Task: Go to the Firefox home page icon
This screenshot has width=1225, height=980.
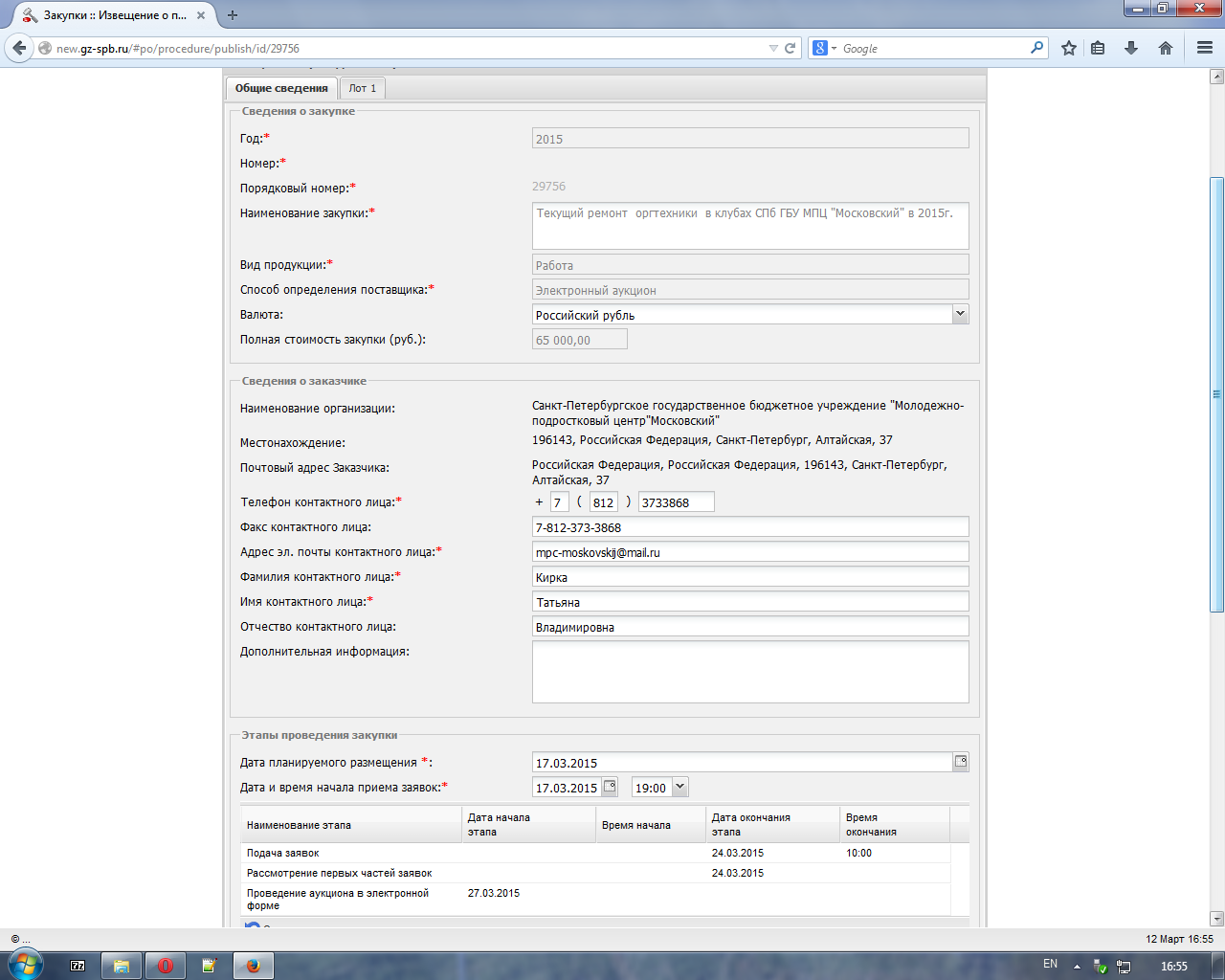Action: 1165,48
